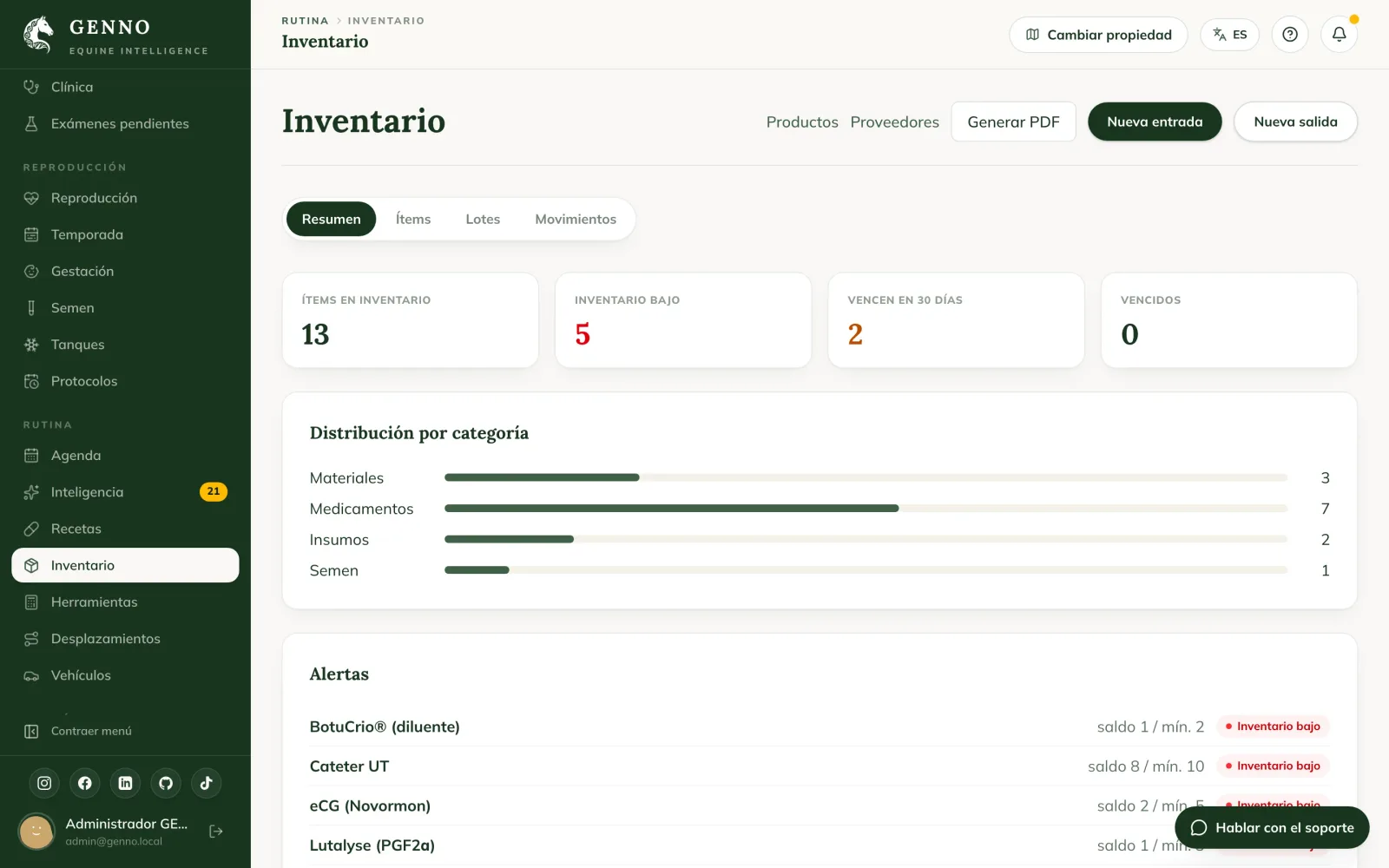Open the Productos link
The height and width of the screenshot is (868, 1389).
click(x=802, y=122)
